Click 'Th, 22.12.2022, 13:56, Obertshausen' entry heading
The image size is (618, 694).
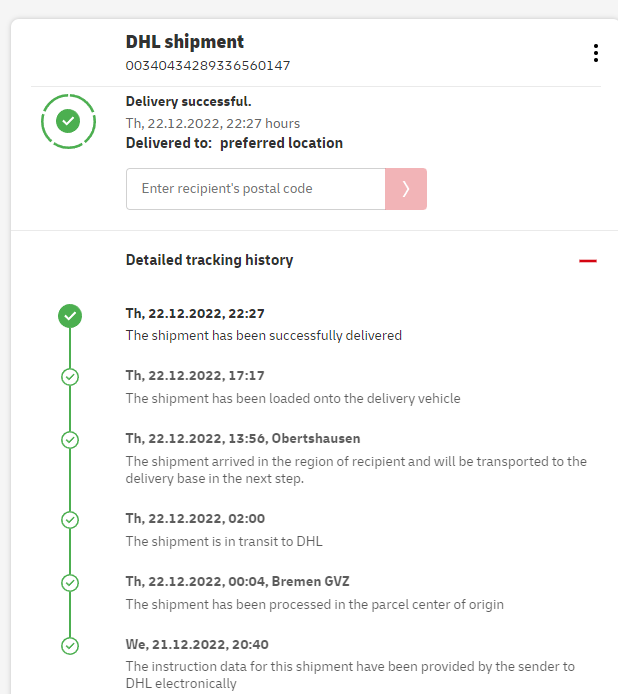[243, 438]
